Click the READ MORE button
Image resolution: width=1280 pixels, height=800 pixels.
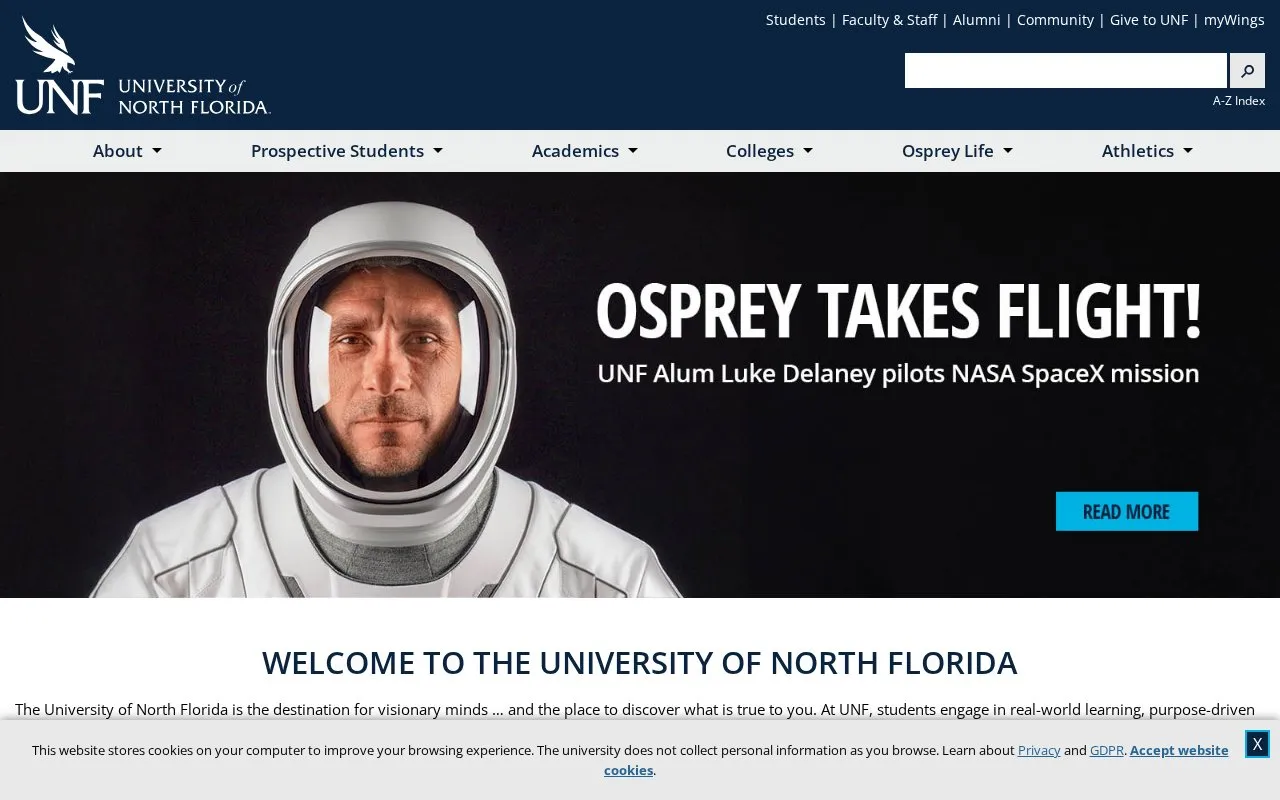click(1127, 511)
